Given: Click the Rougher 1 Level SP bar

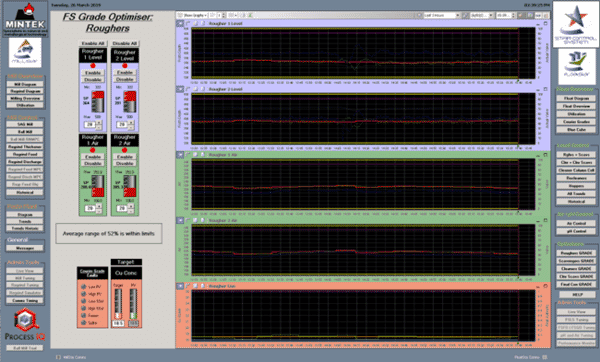Looking at the screenshot, I should [98, 102].
